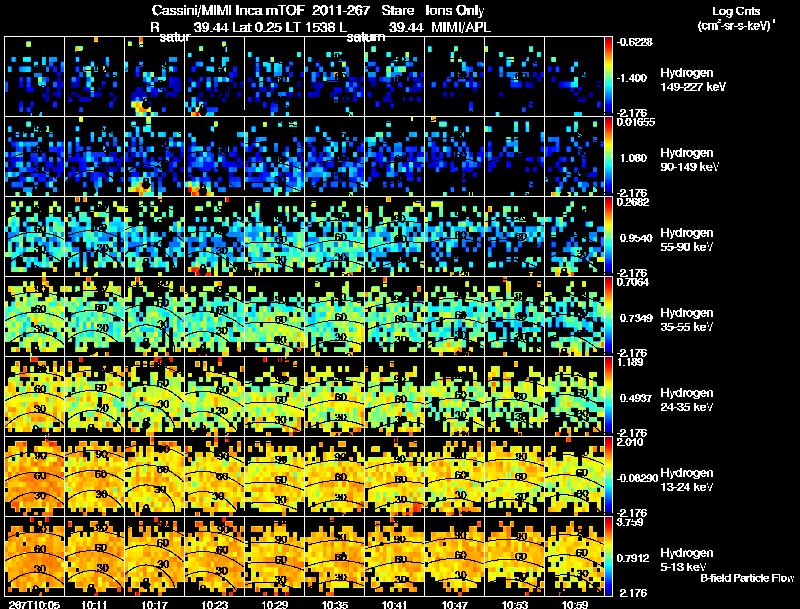Choose the 24-35 keV panel at 10:53
The height and width of the screenshot is (609, 800).
click(x=514, y=396)
